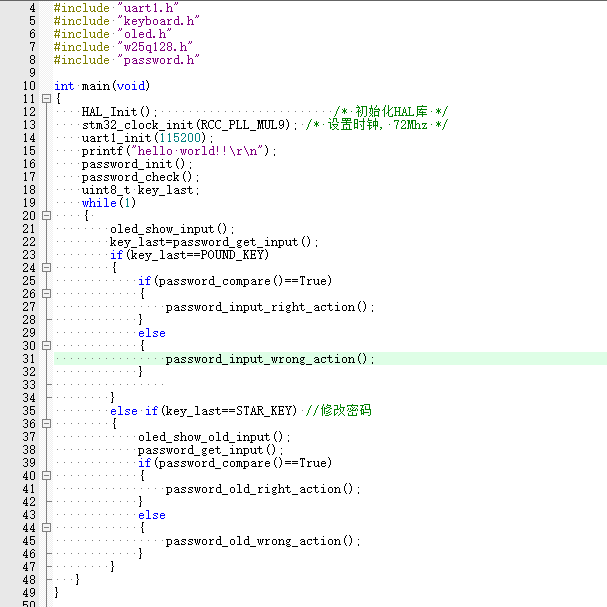Collapse fold marker at line 36
Screen dimensions: 607x607
tap(46, 424)
